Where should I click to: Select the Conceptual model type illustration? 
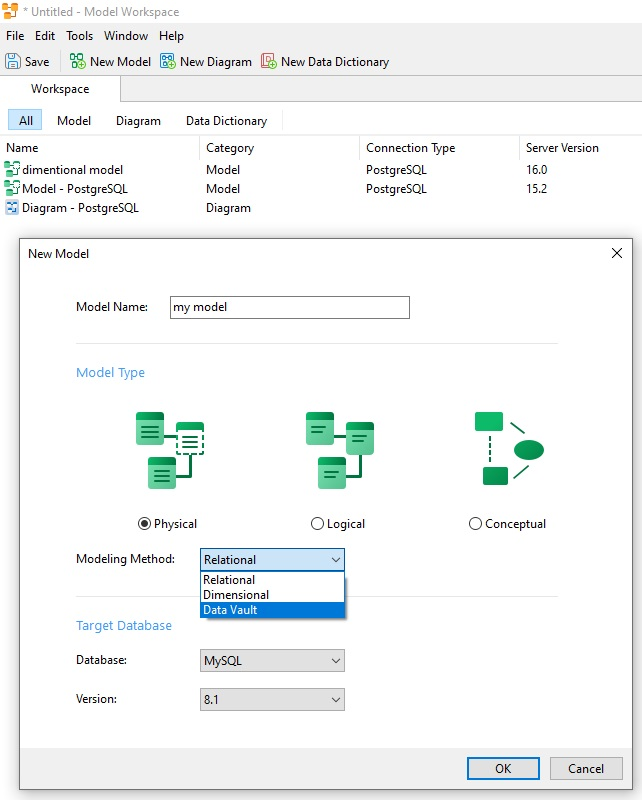point(509,448)
